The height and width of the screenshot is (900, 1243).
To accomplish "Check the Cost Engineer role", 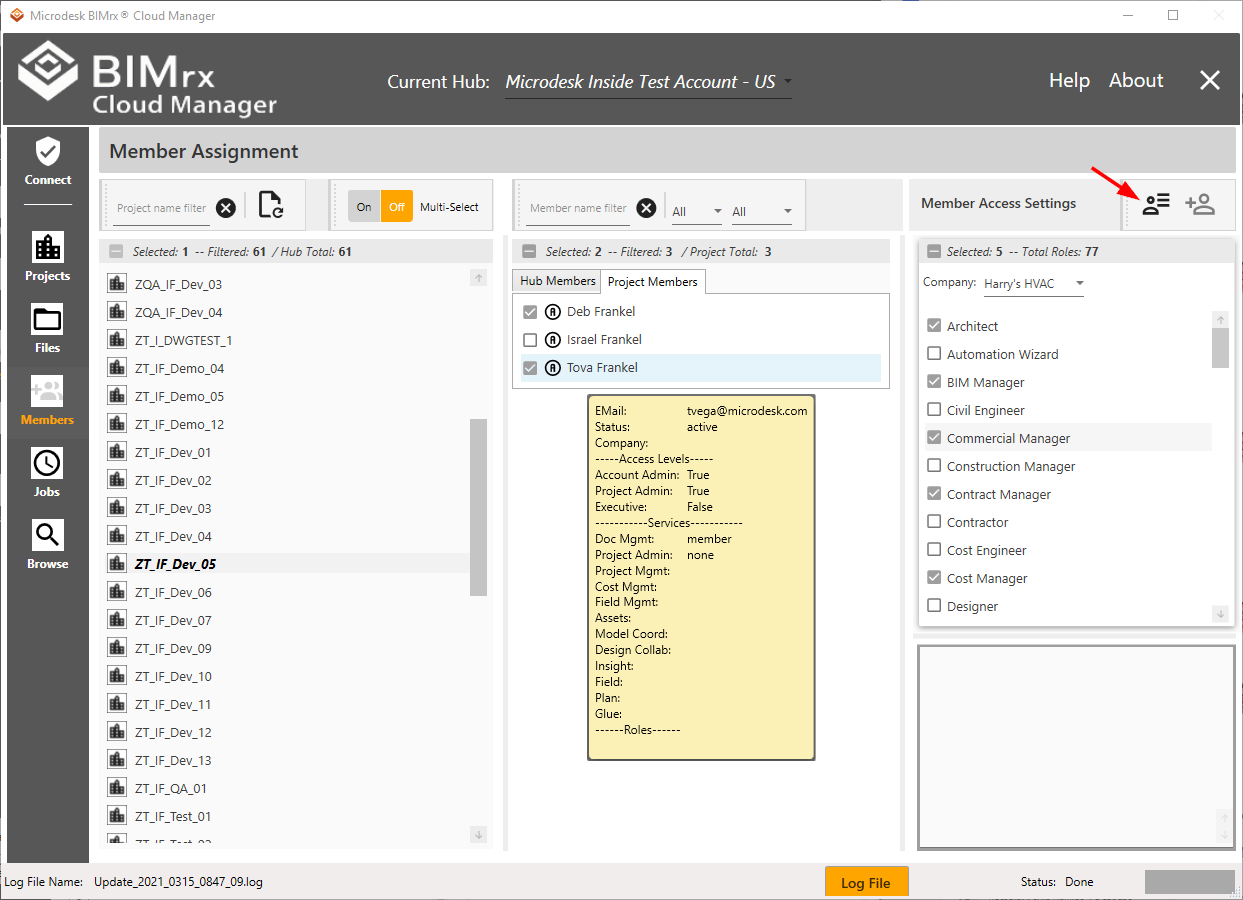I will [934, 550].
